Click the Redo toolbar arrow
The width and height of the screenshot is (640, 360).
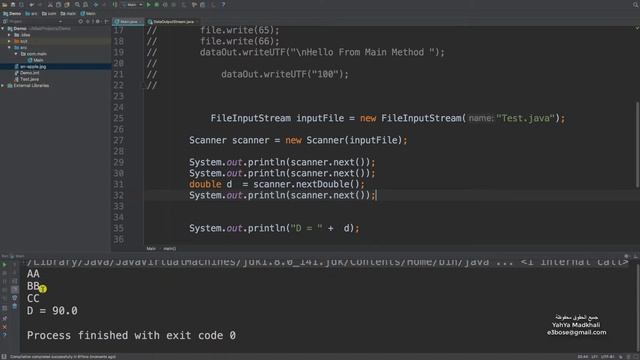(40, 4)
